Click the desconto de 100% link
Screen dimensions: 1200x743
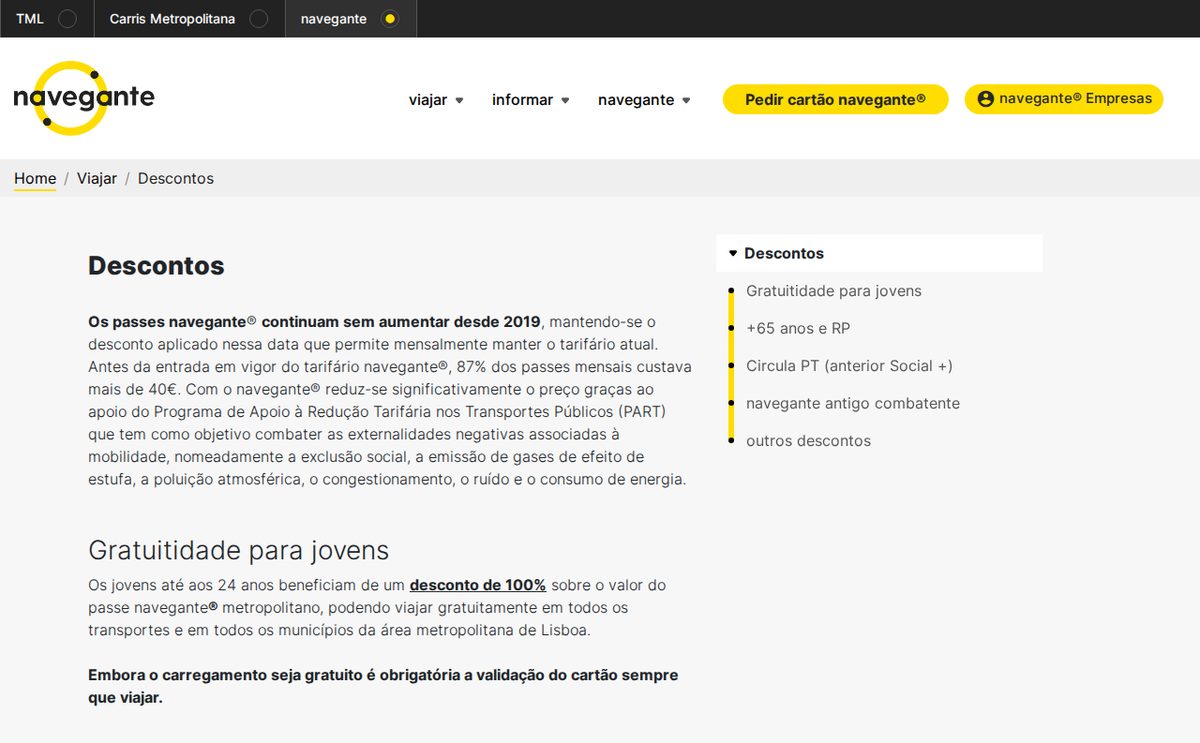[478, 585]
